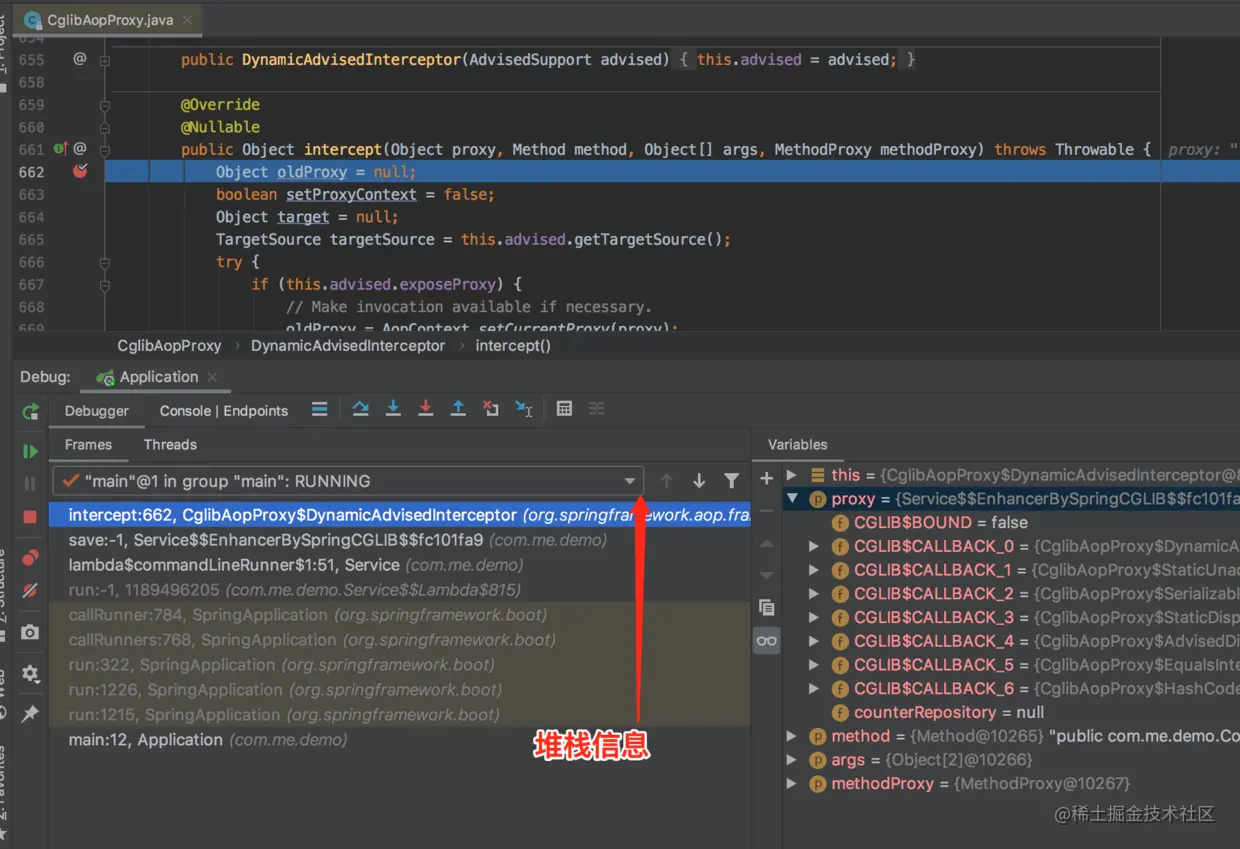This screenshot has width=1240, height=849.
Task: Select the Step Out icon
Action: [455, 408]
